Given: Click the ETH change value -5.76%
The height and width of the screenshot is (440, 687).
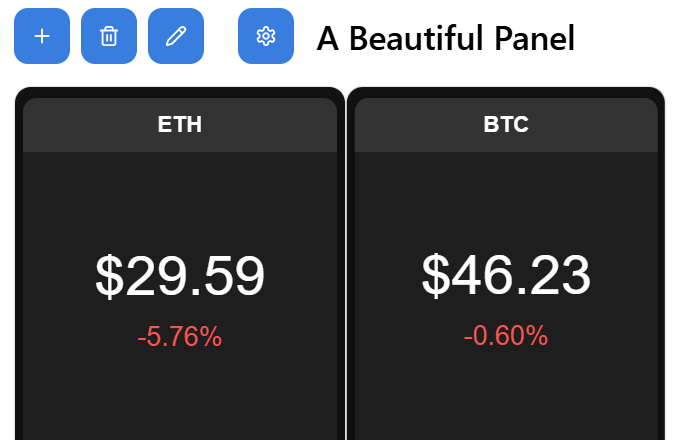Looking at the screenshot, I should point(180,338).
